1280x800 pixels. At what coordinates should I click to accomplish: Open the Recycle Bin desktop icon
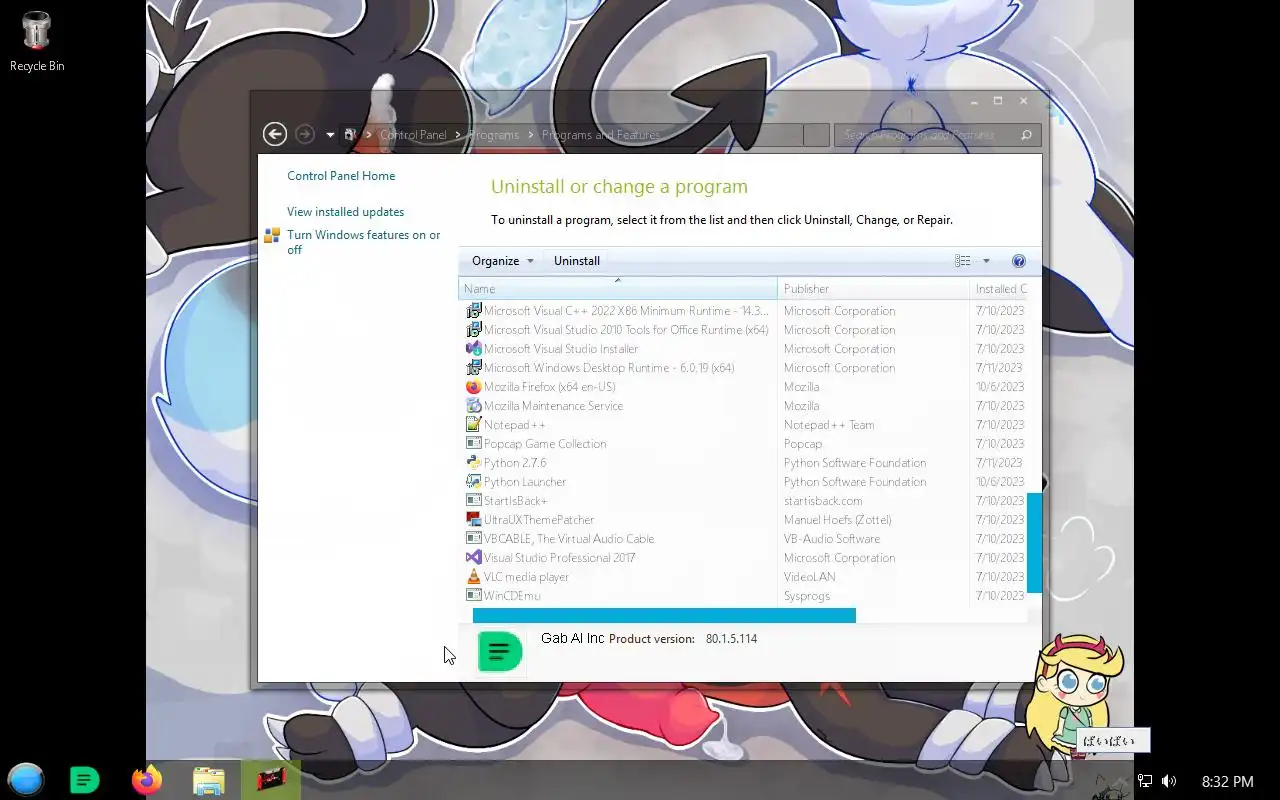click(x=37, y=41)
